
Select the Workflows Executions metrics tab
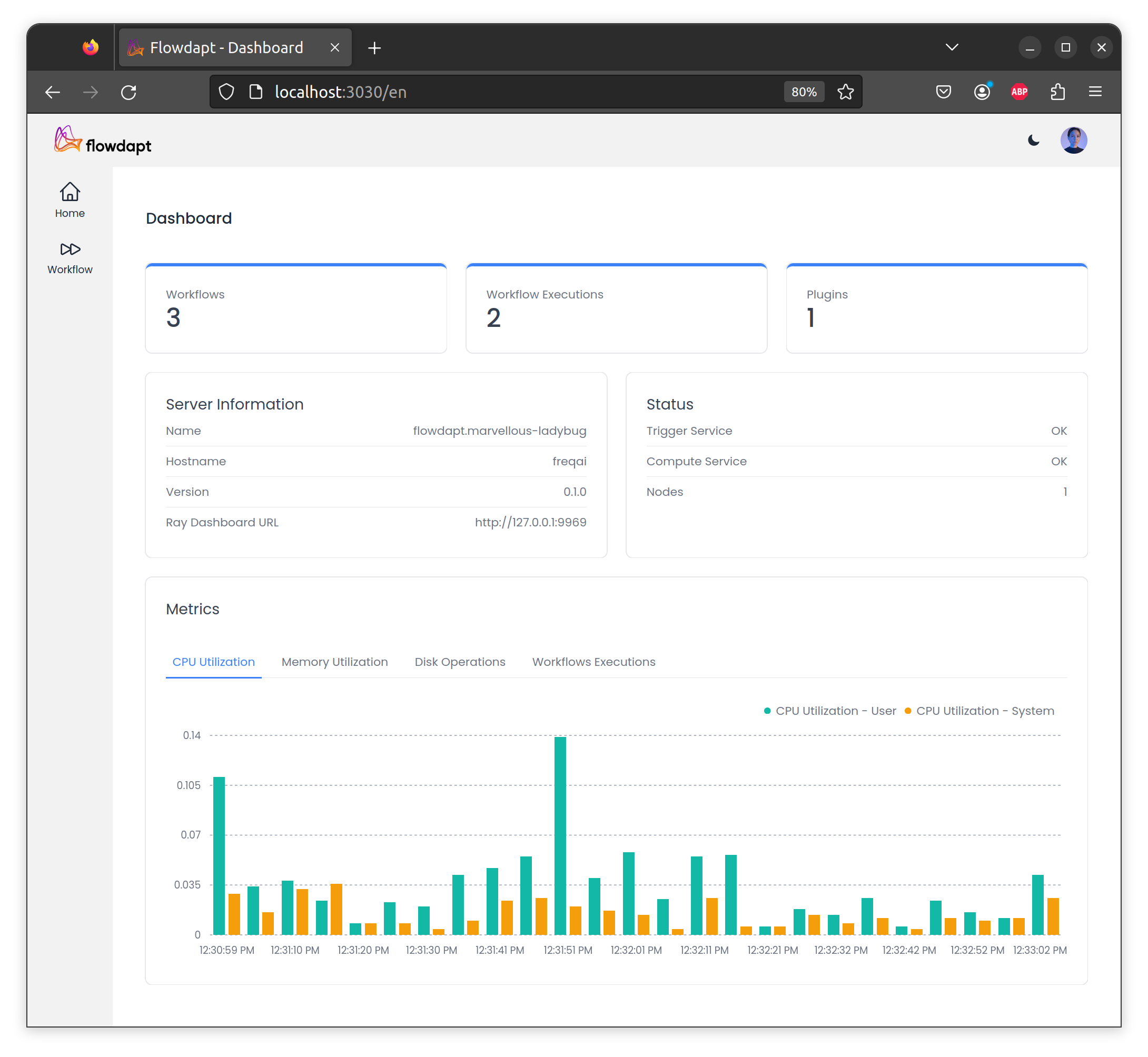593,662
